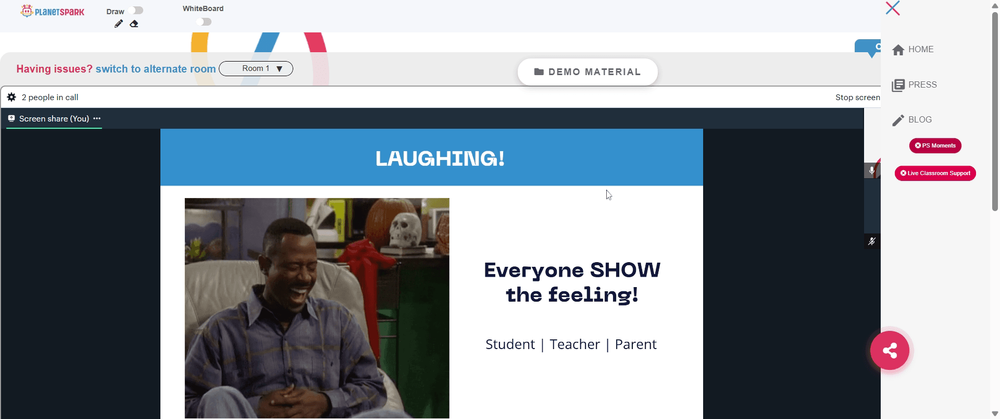The image size is (1000, 419).
Task: Open the Demo Material folder button
Action: (x=587, y=71)
